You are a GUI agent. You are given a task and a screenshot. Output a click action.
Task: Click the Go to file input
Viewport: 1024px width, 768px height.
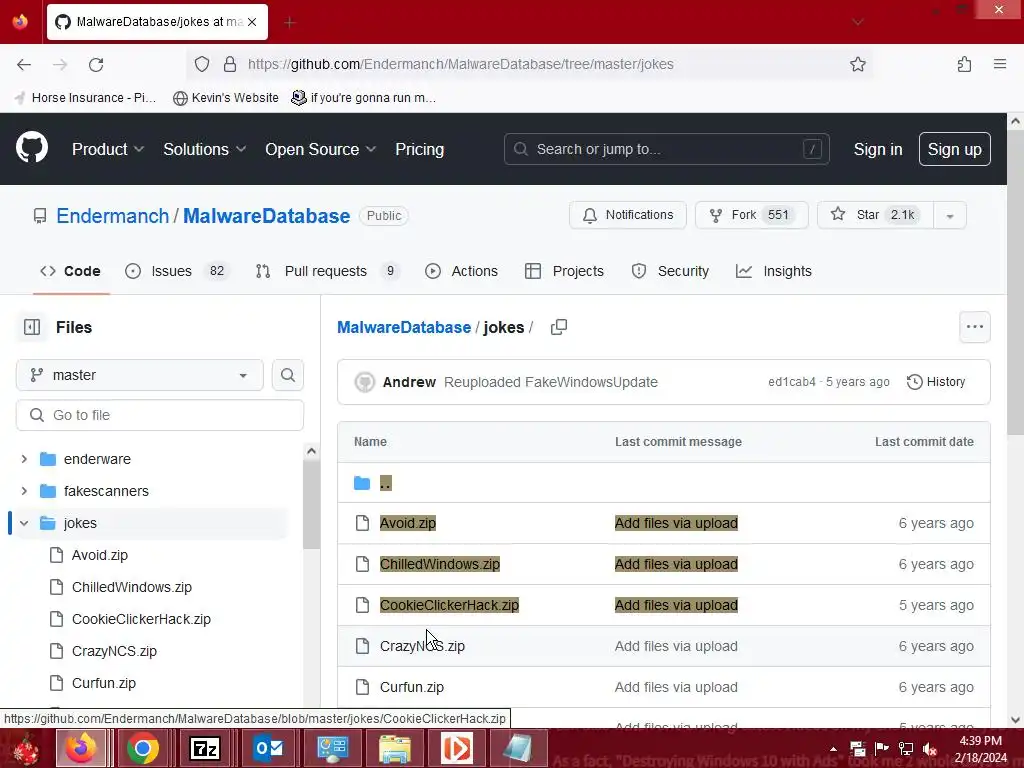click(160, 415)
